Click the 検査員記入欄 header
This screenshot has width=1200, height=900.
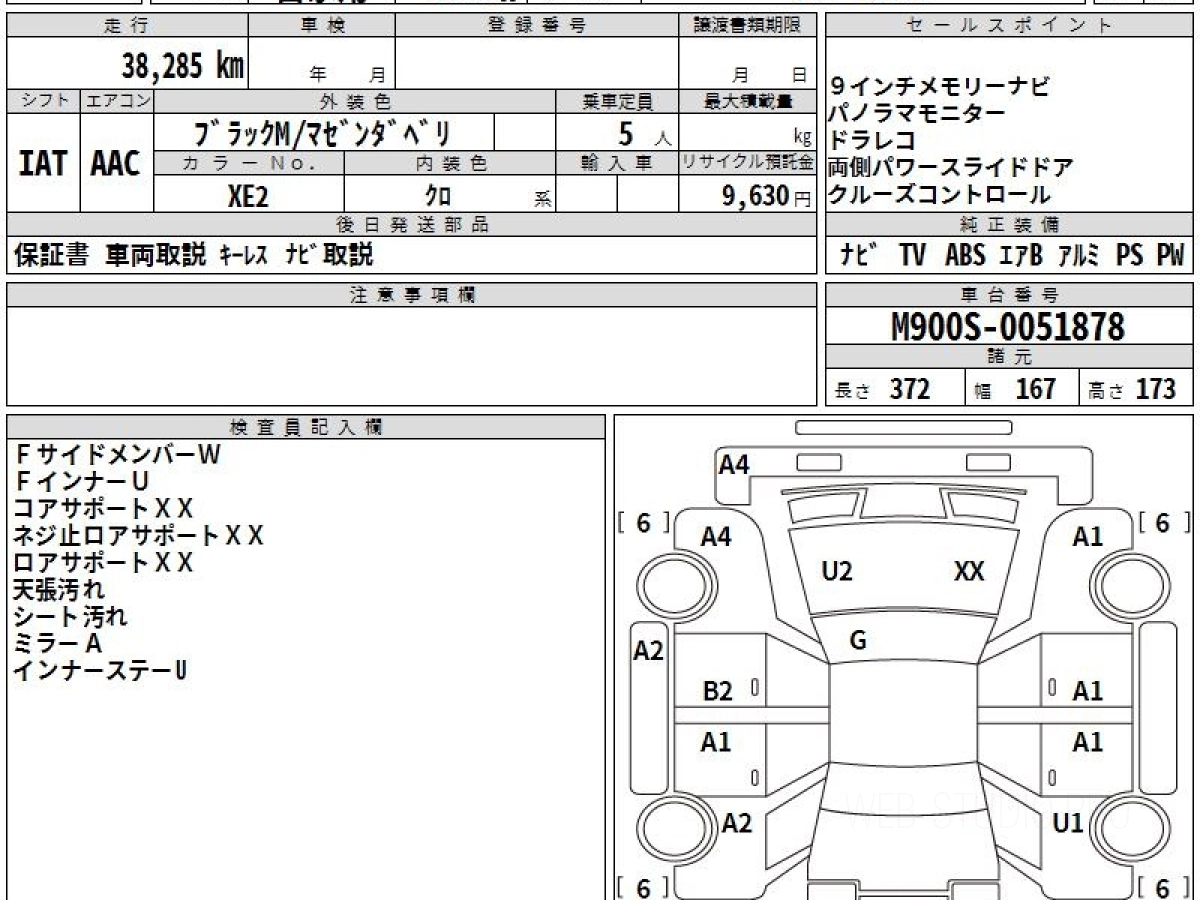coord(306,427)
